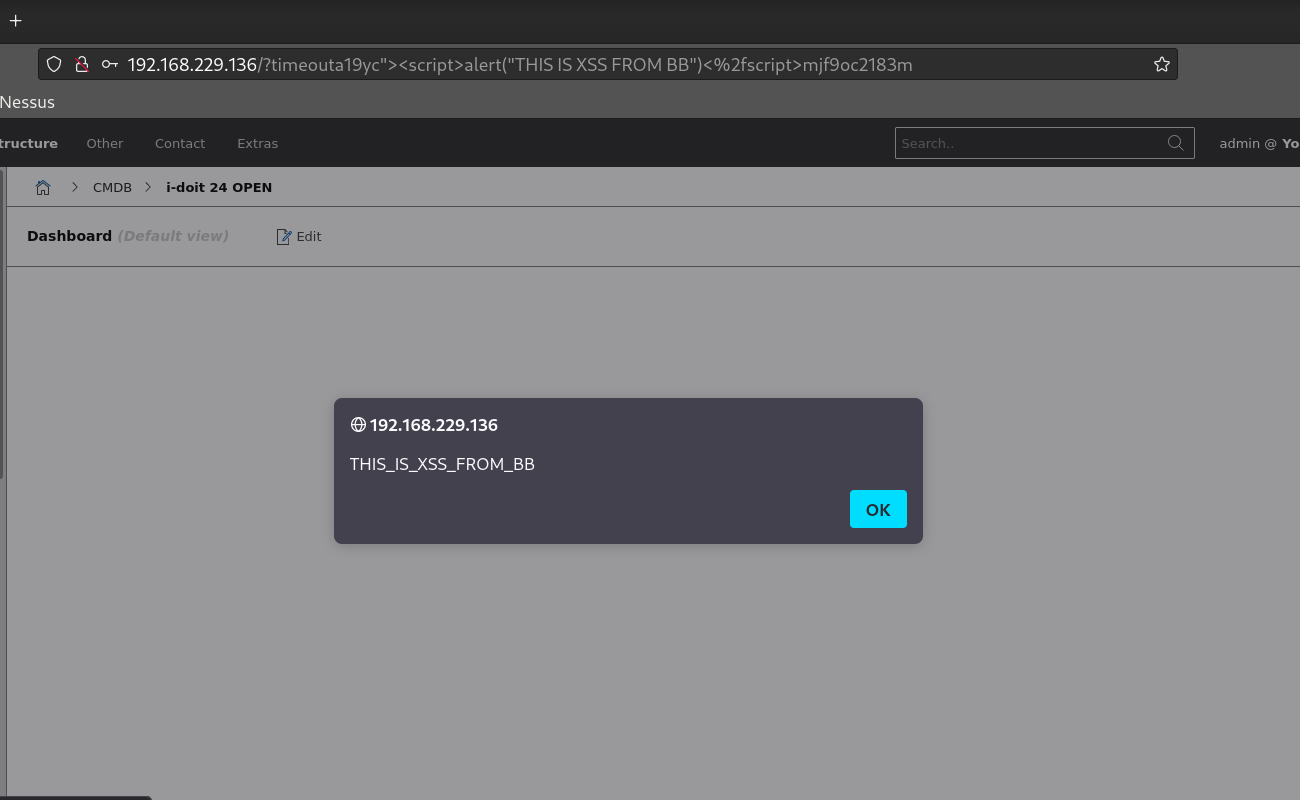Click the insecure connection padlock icon

pos(82,64)
